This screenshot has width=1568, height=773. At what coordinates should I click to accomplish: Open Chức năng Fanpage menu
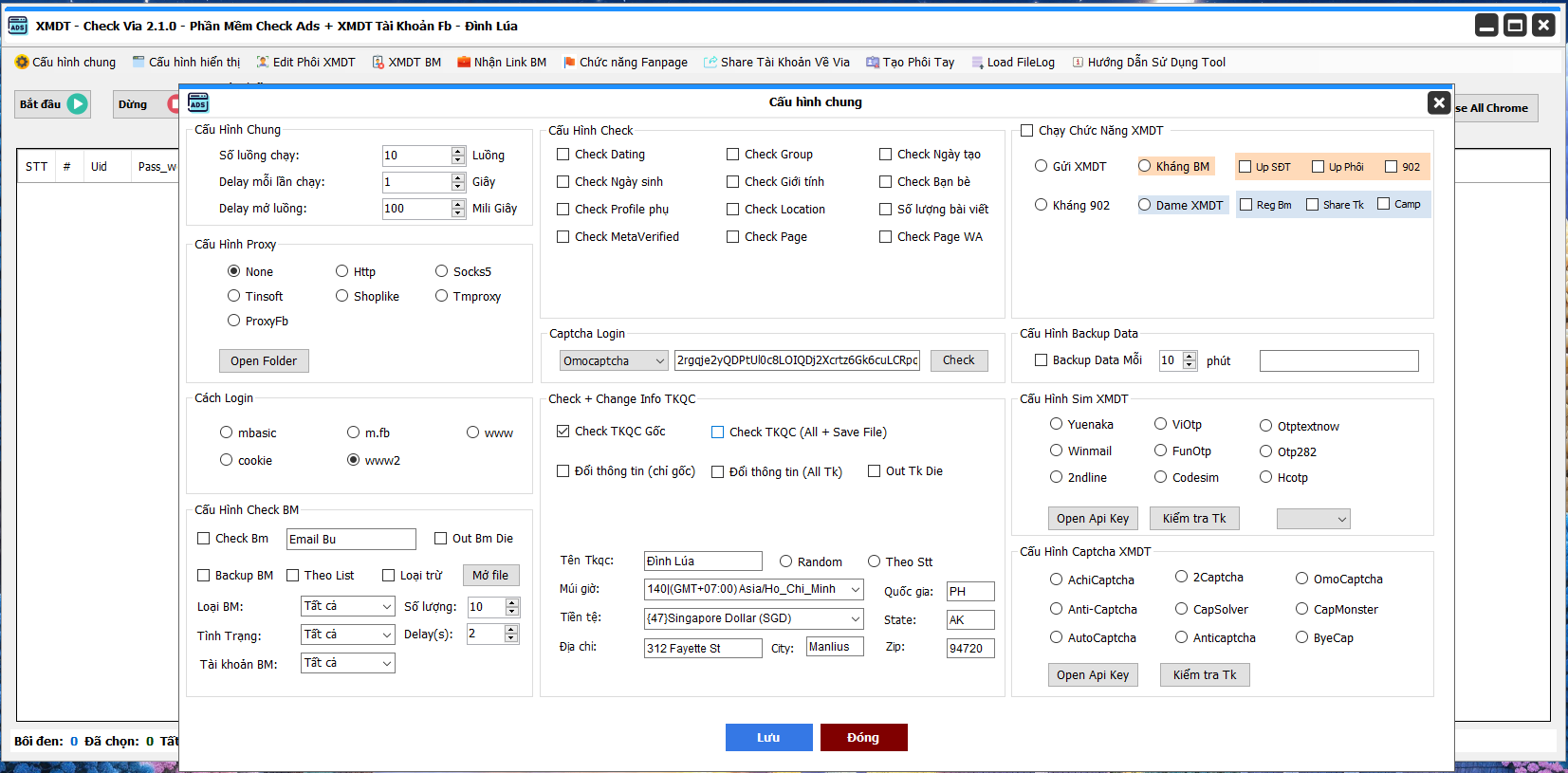[625, 62]
